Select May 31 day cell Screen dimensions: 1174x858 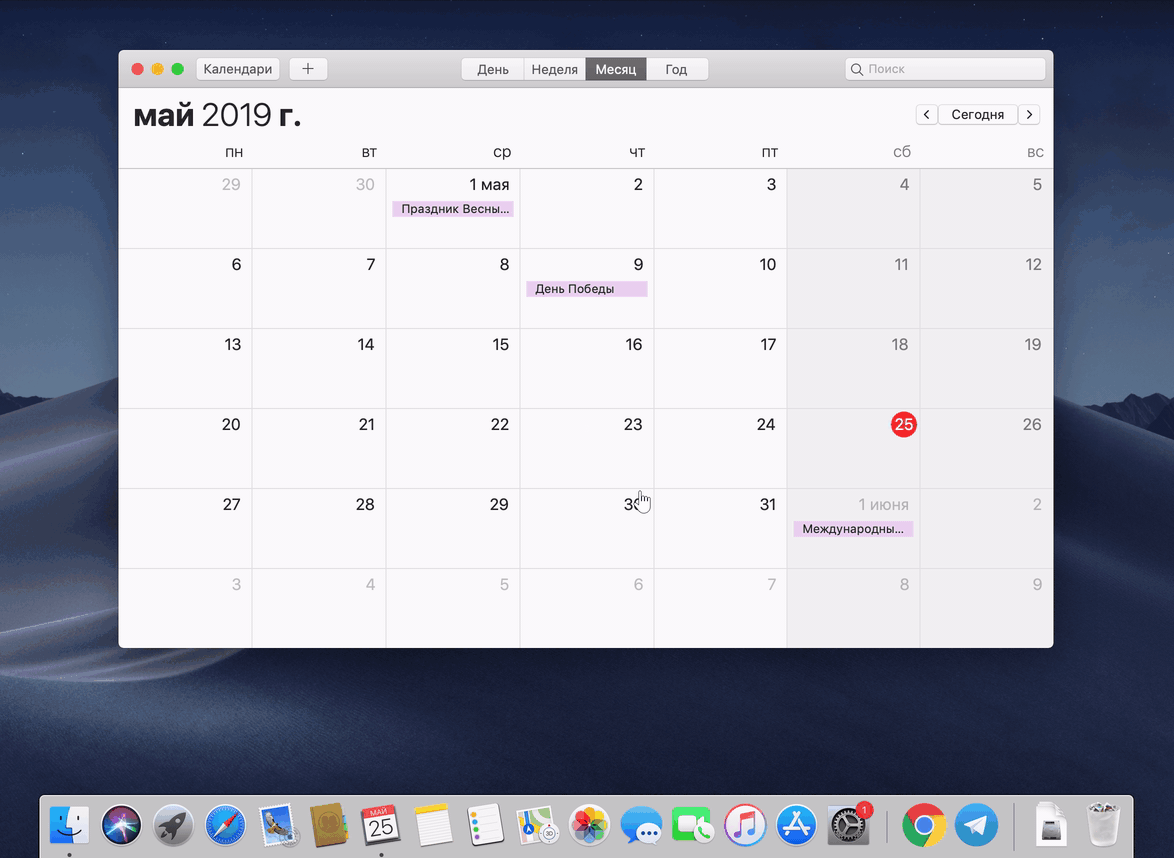pyautogui.click(x=720, y=529)
